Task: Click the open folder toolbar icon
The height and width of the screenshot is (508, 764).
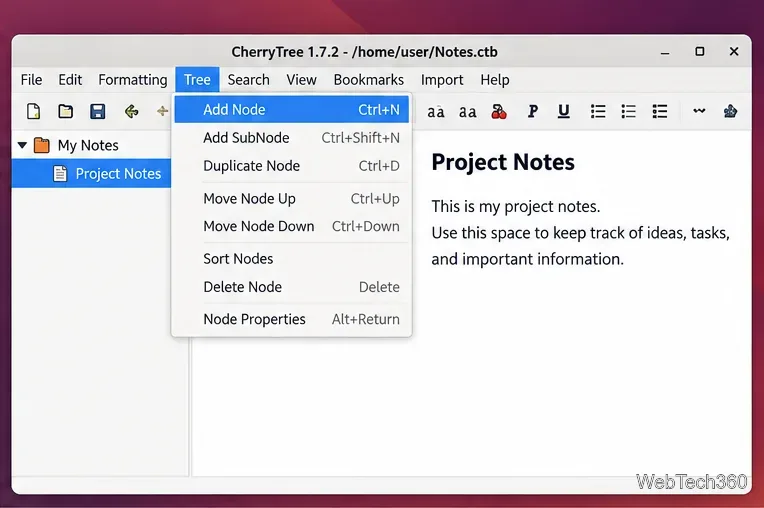Action: 65,112
